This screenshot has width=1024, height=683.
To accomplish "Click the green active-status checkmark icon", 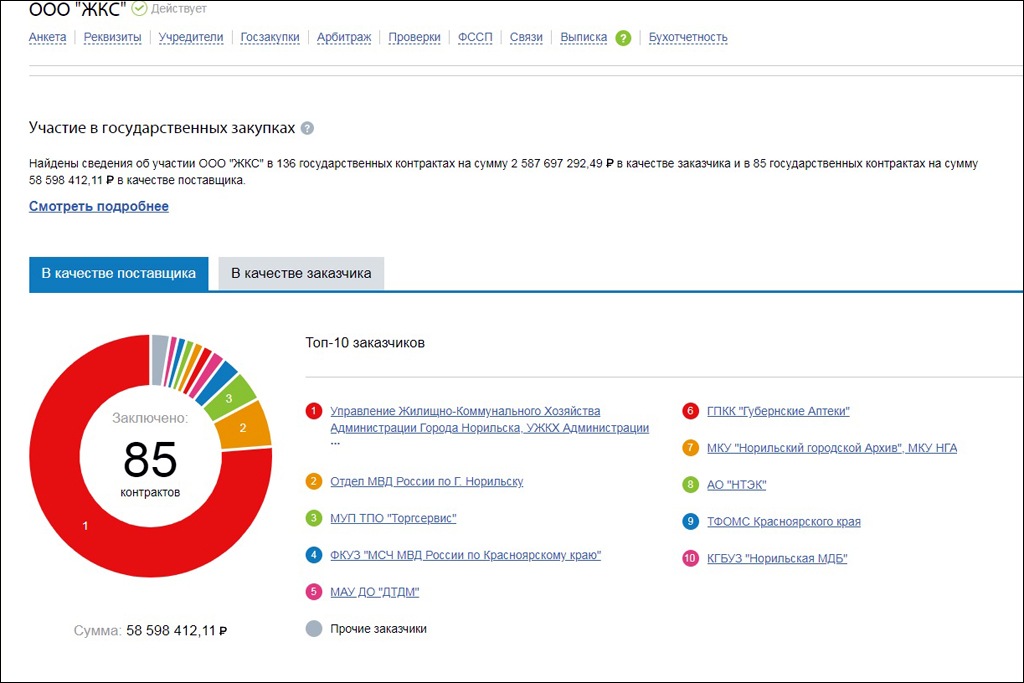I will coord(140,9).
